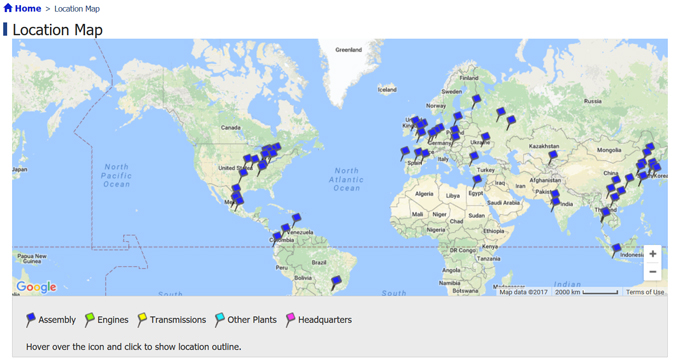This screenshot has width=674, height=362.
Task: Click the Google logo on the map
Action: point(37,287)
